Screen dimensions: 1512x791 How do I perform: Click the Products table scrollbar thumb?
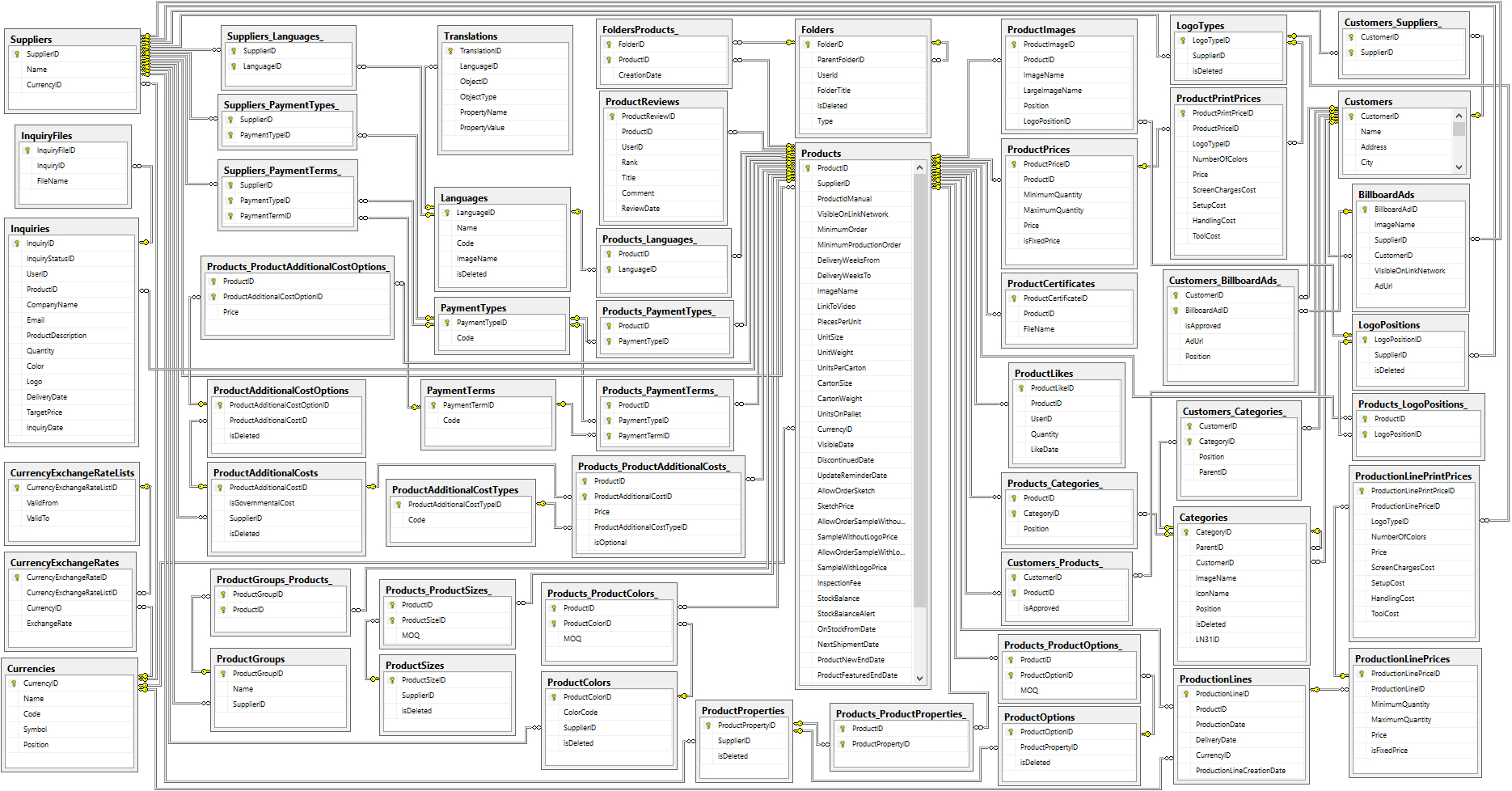(x=919, y=391)
